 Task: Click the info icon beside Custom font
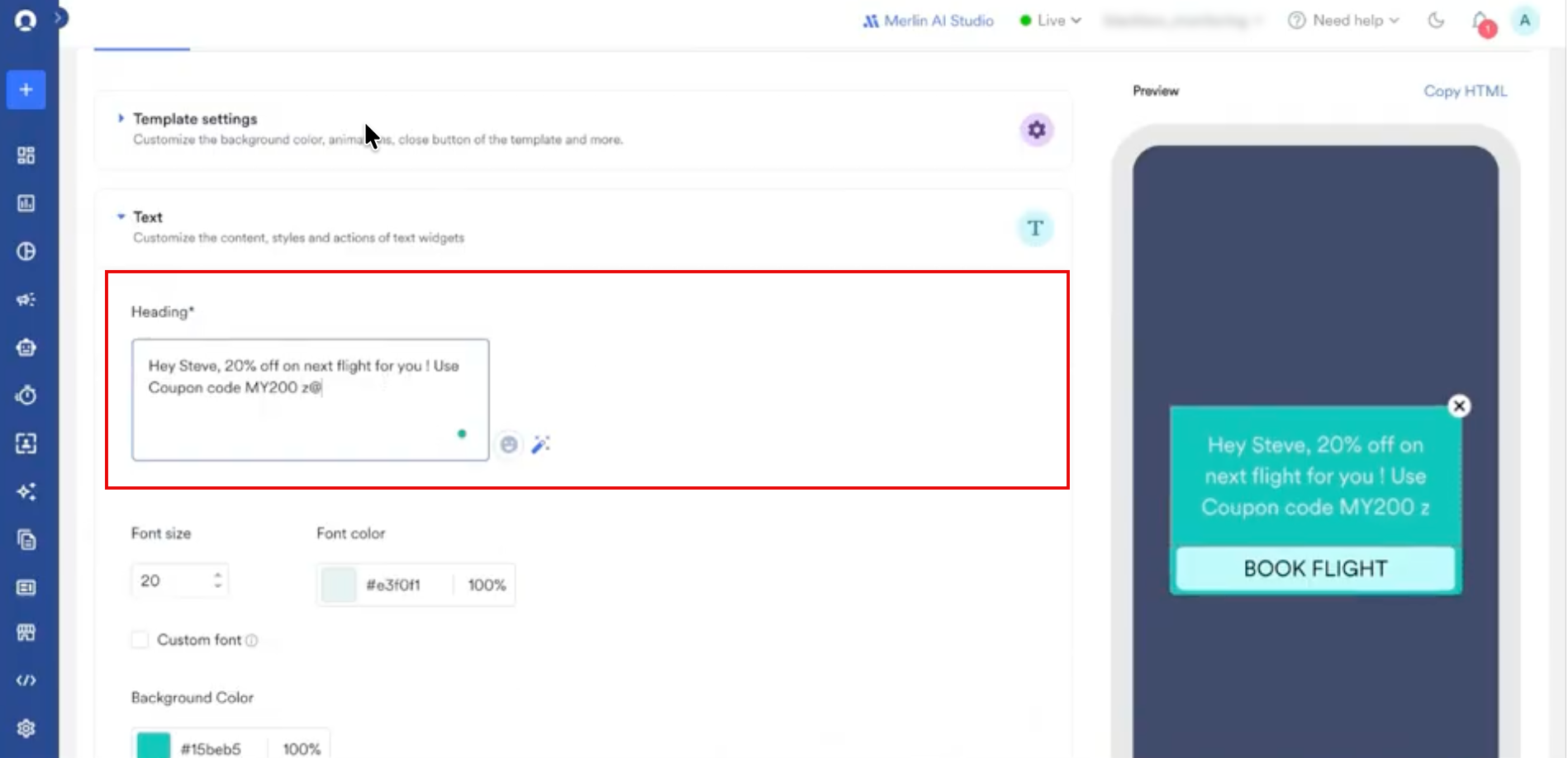(x=252, y=641)
